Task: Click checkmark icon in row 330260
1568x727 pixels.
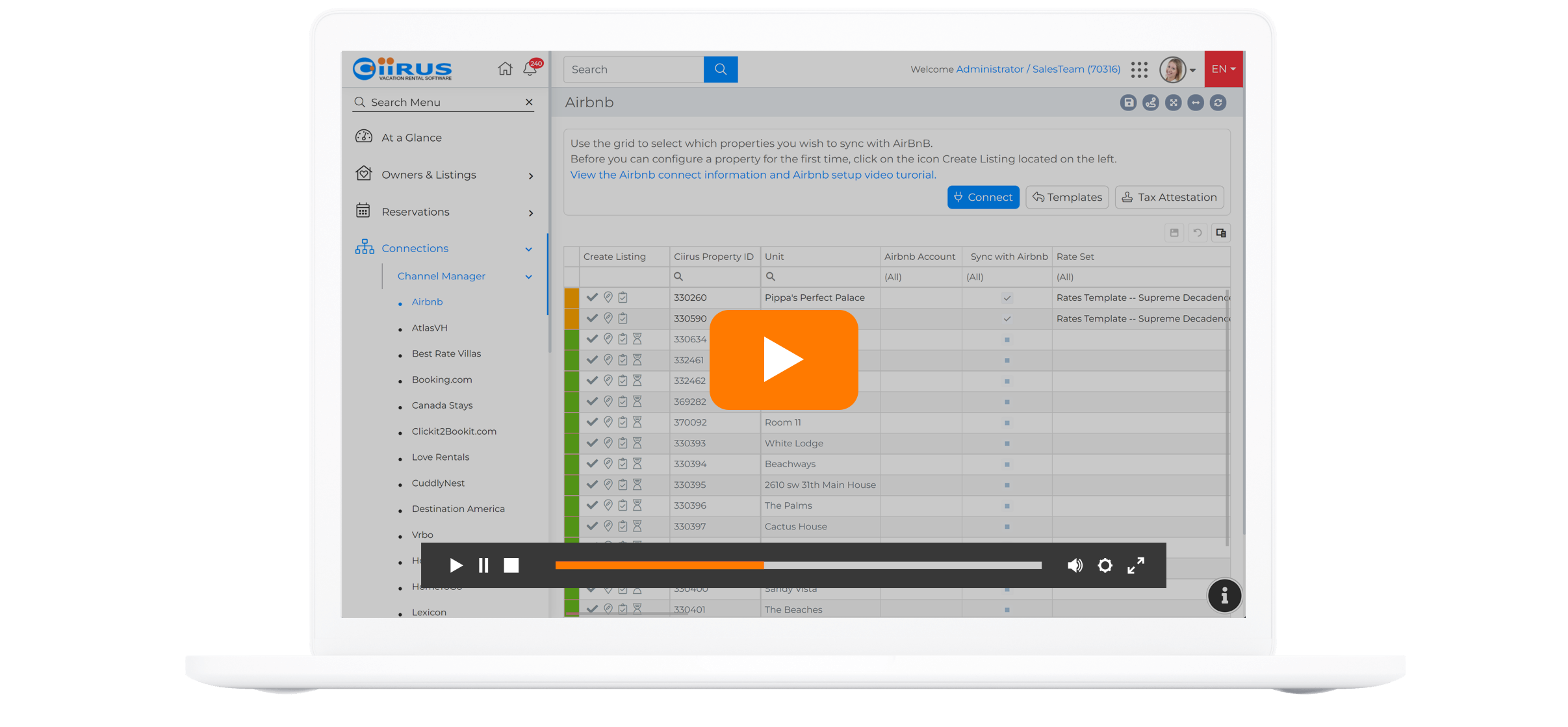Action: coord(592,297)
